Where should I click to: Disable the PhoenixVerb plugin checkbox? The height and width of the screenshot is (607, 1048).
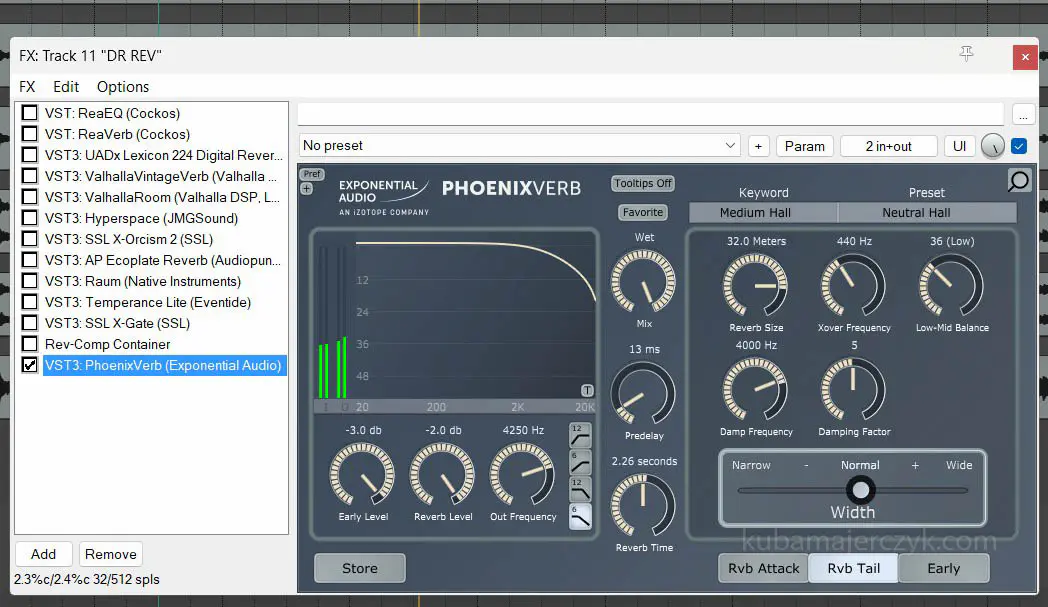click(30, 365)
